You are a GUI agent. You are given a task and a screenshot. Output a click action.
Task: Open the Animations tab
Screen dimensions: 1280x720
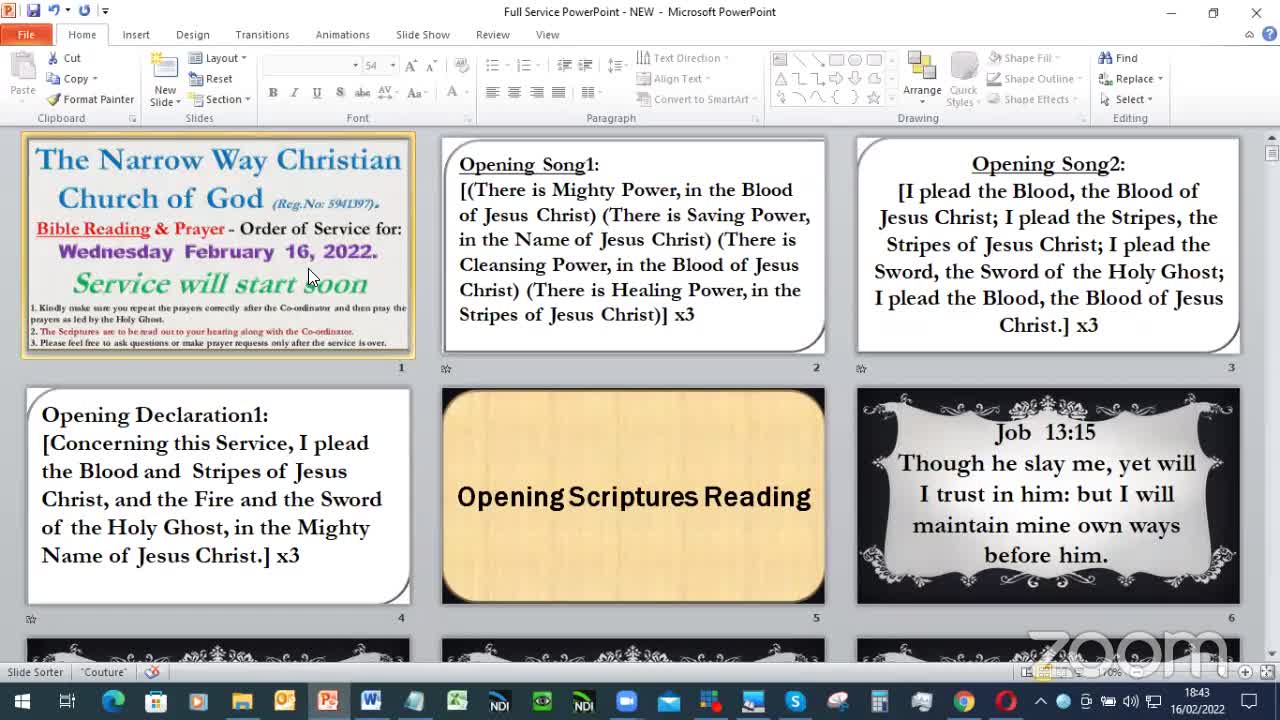[343, 34]
